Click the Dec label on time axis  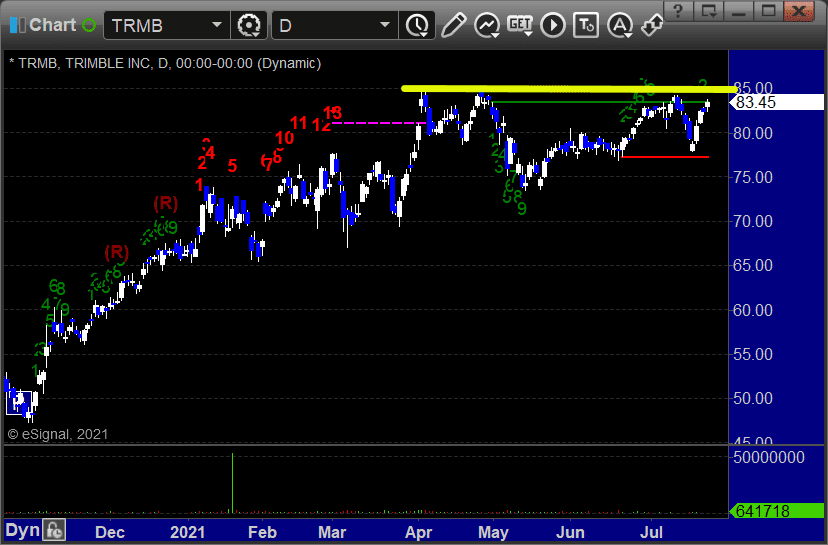[x=110, y=532]
